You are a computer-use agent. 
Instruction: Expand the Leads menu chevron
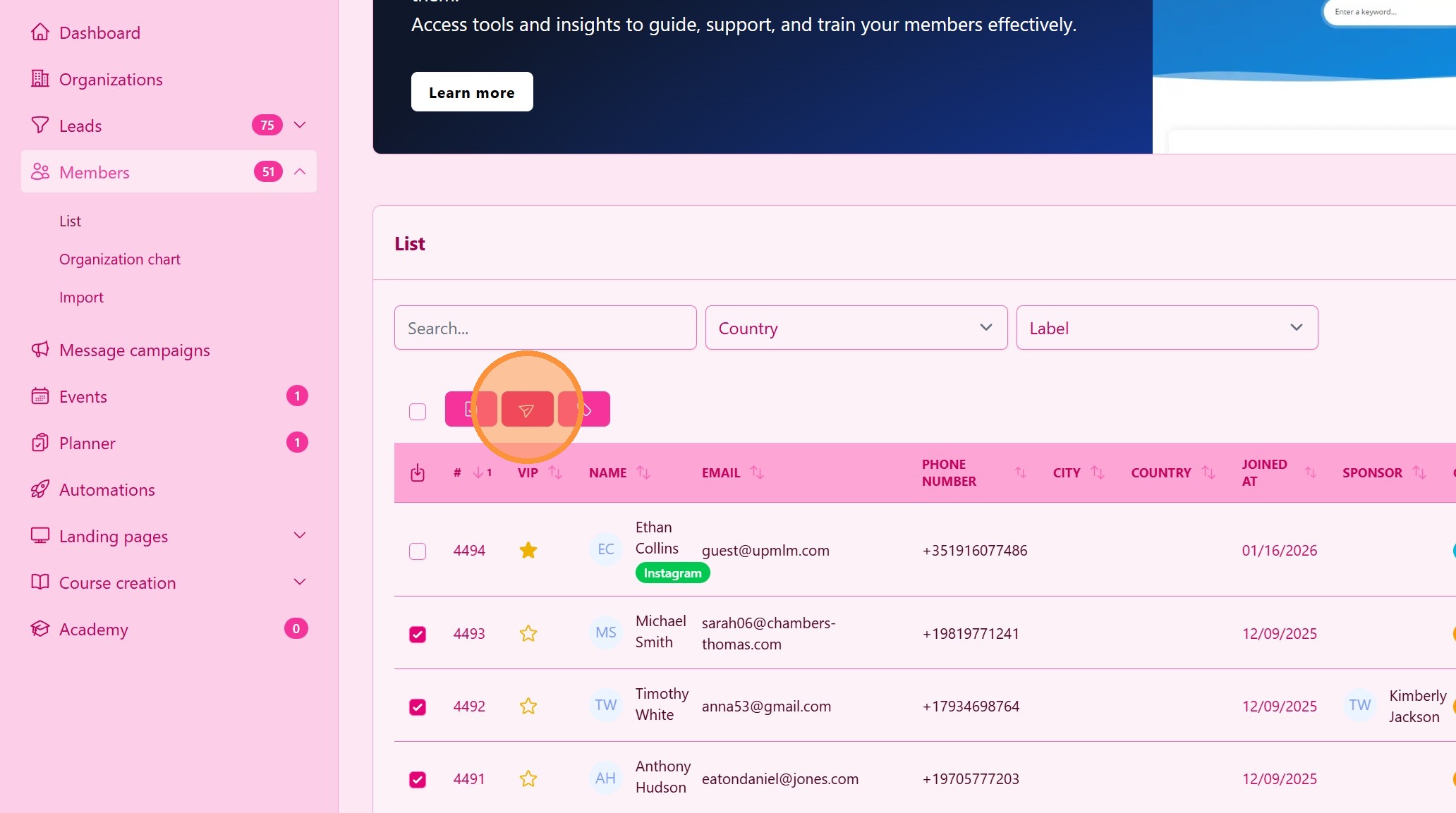click(x=300, y=126)
